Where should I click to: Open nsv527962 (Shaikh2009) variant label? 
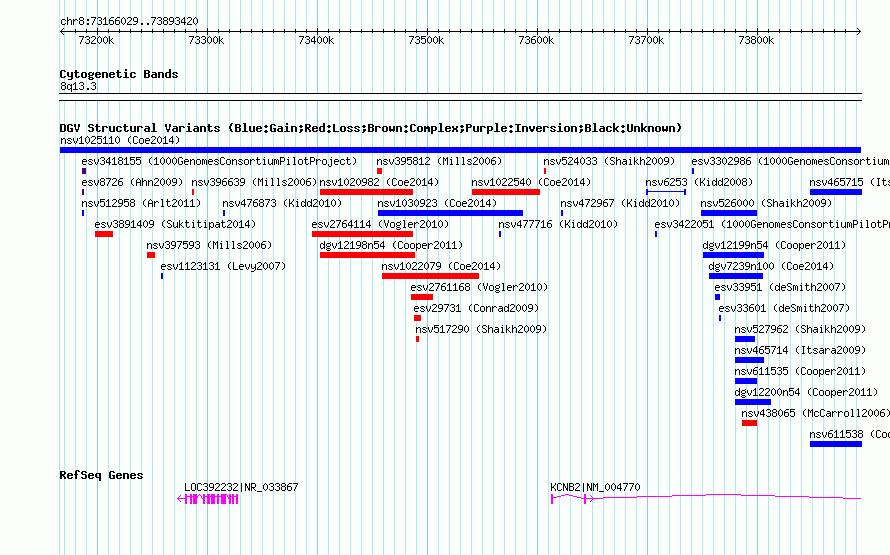coord(800,329)
